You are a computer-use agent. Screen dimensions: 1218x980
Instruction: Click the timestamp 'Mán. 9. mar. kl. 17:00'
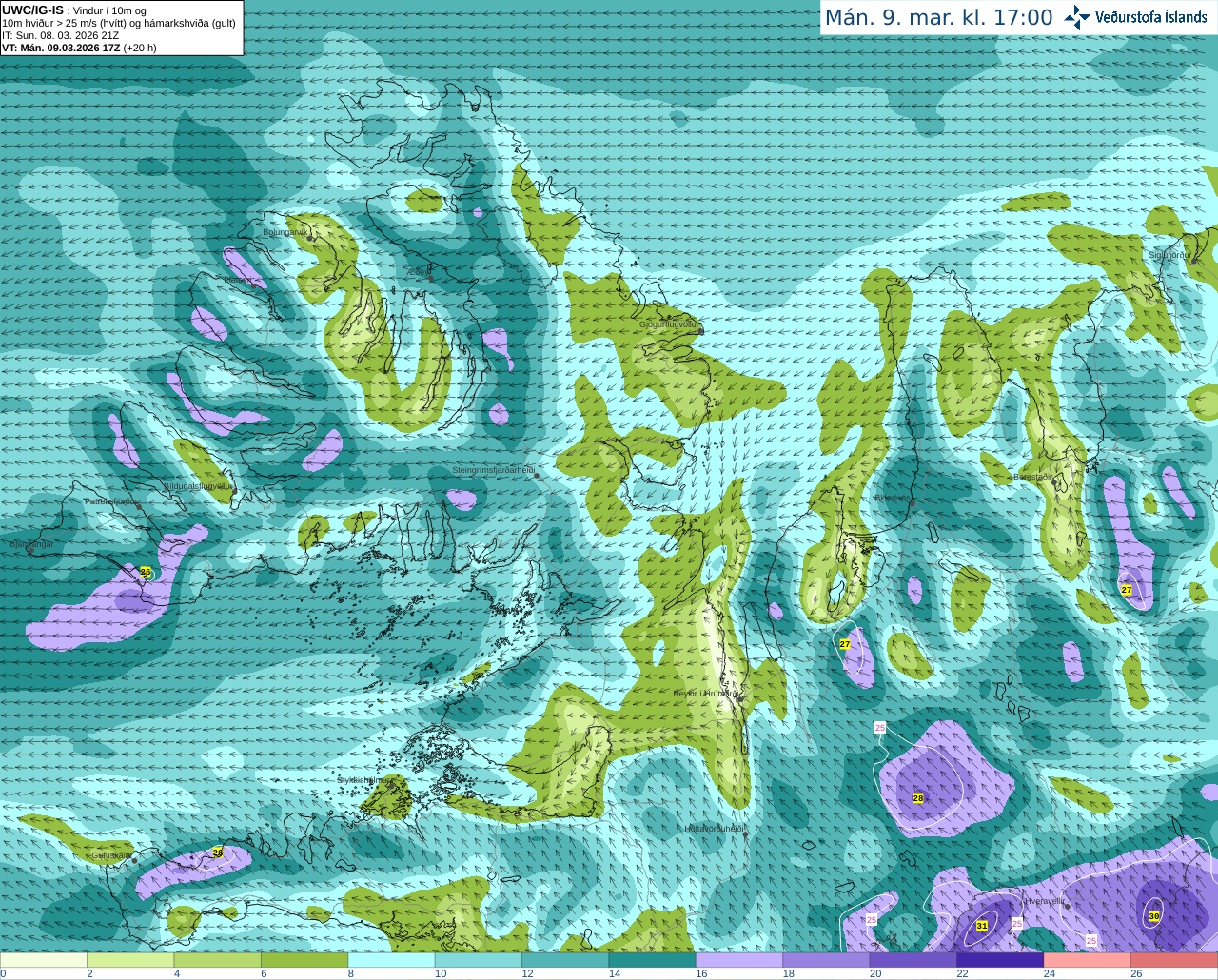[x=938, y=18]
